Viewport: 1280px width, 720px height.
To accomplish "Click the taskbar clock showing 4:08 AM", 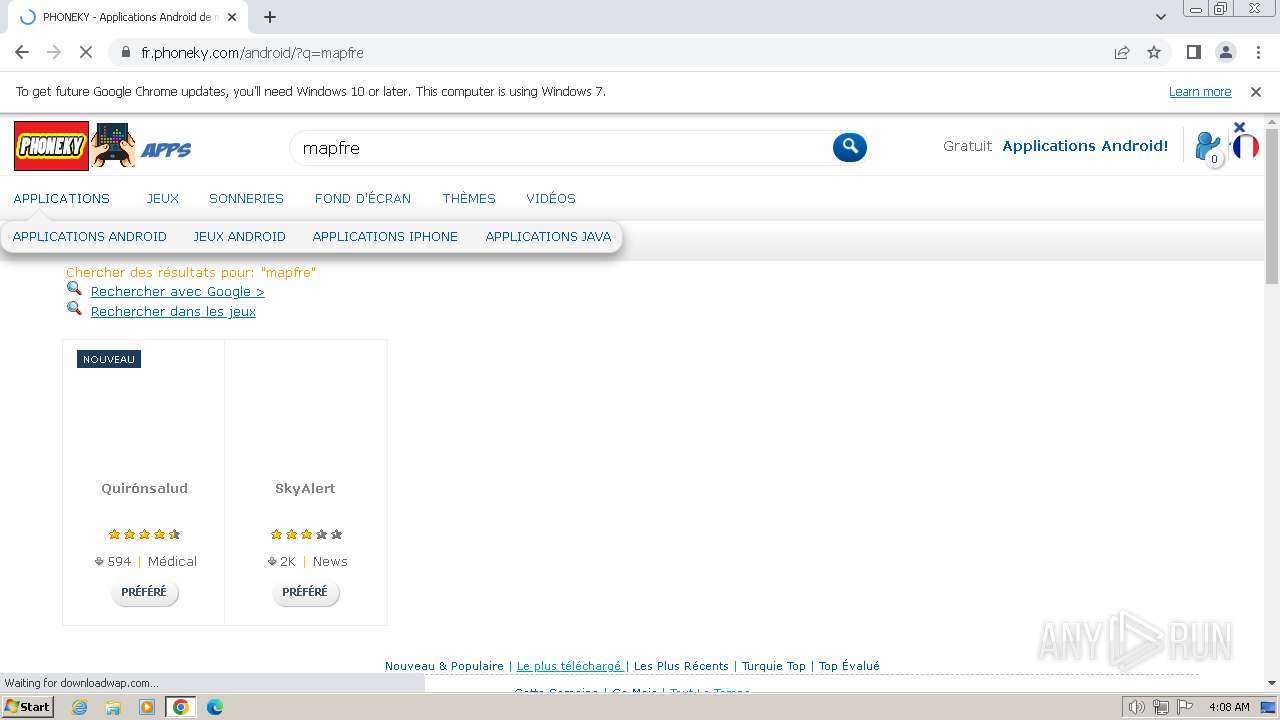I will click(1229, 707).
